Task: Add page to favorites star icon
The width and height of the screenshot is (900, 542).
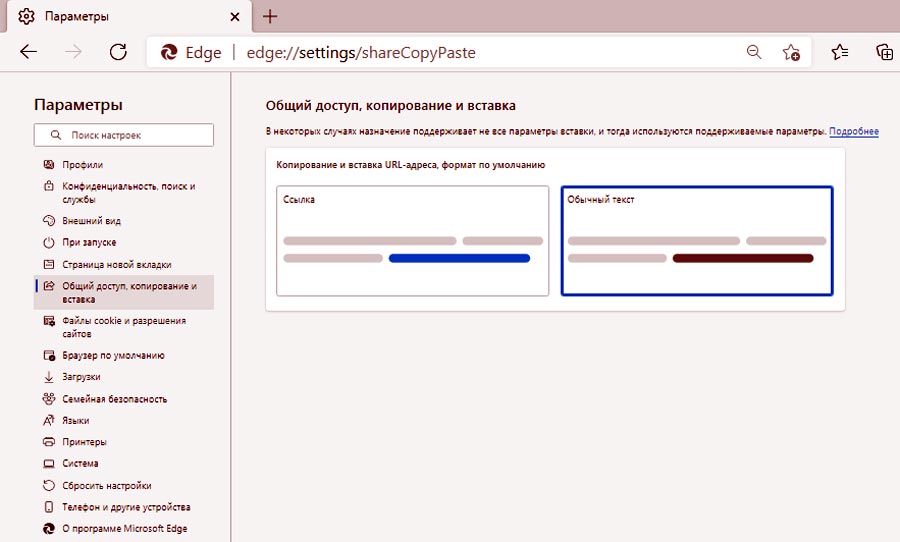Action: pyautogui.click(x=791, y=52)
